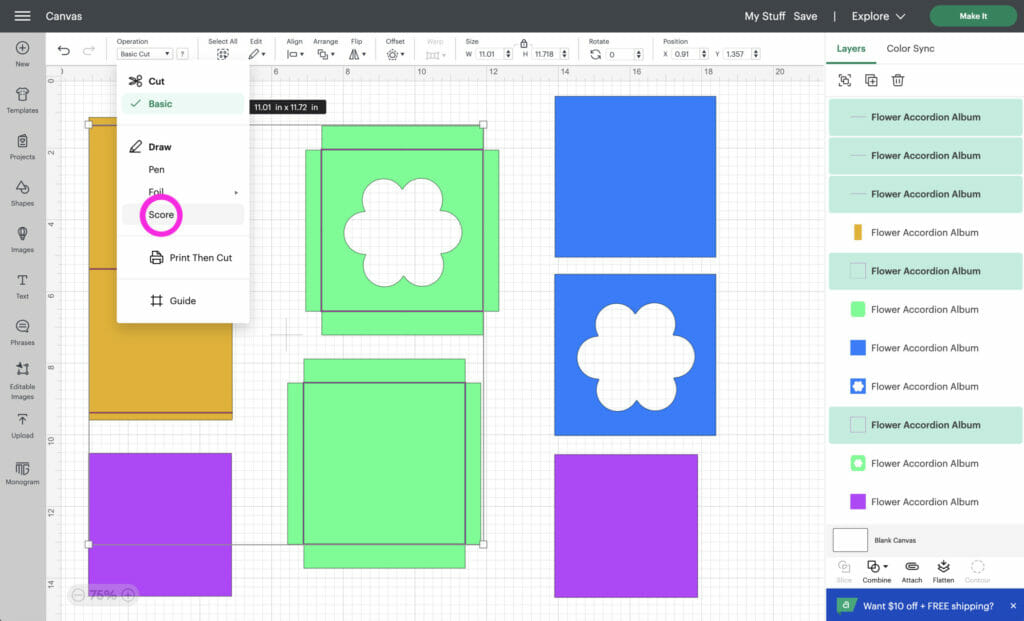Image resolution: width=1024 pixels, height=621 pixels.
Task: Click the Upload icon in sidebar
Action: (22, 425)
